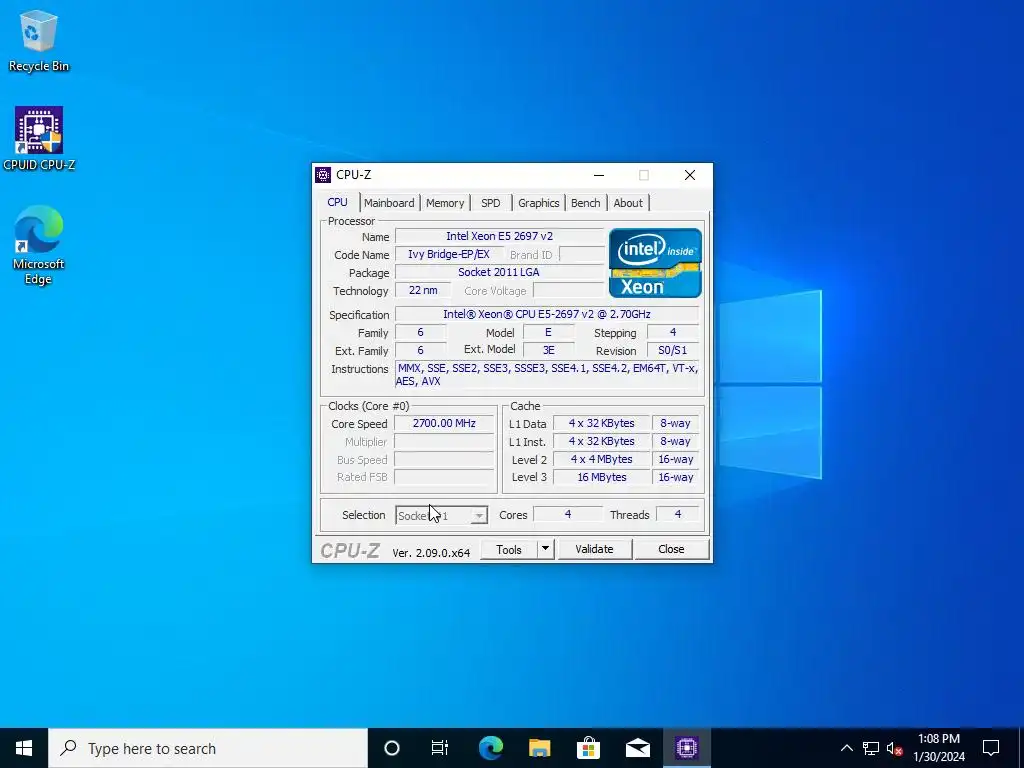1024x768 pixels.
Task: Switch to the Memory tab
Action: [x=445, y=203]
